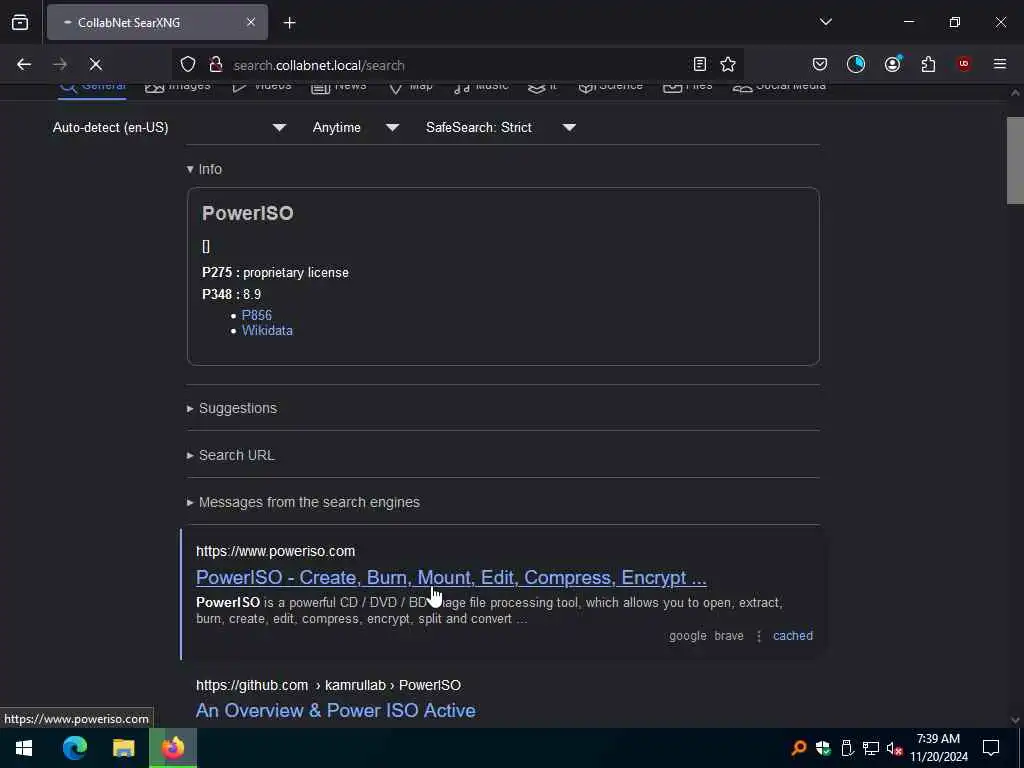This screenshot has width=1024, height=768.
Task: Switch to the Map search tab
Action: [410, 88]
